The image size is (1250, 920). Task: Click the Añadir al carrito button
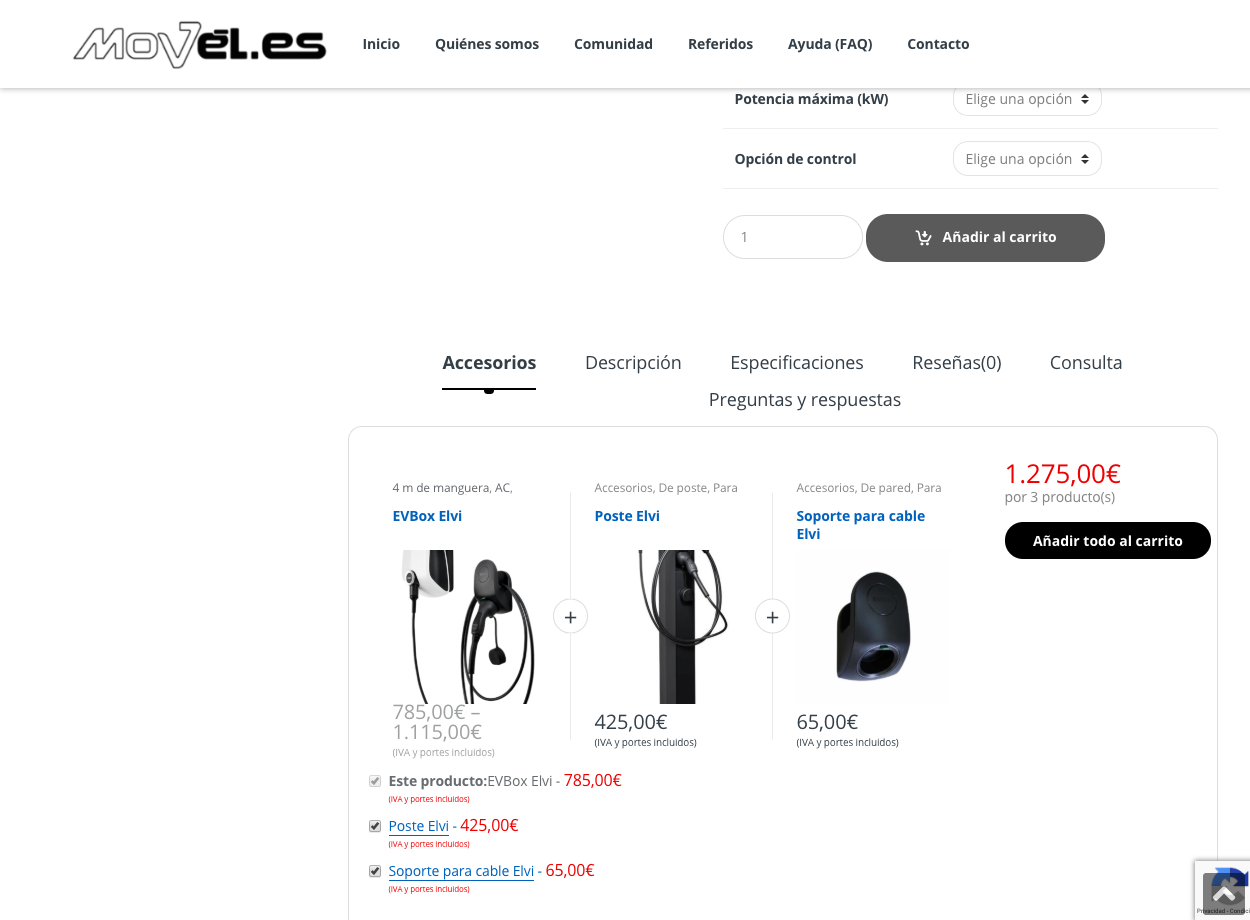tap(985, 238)
